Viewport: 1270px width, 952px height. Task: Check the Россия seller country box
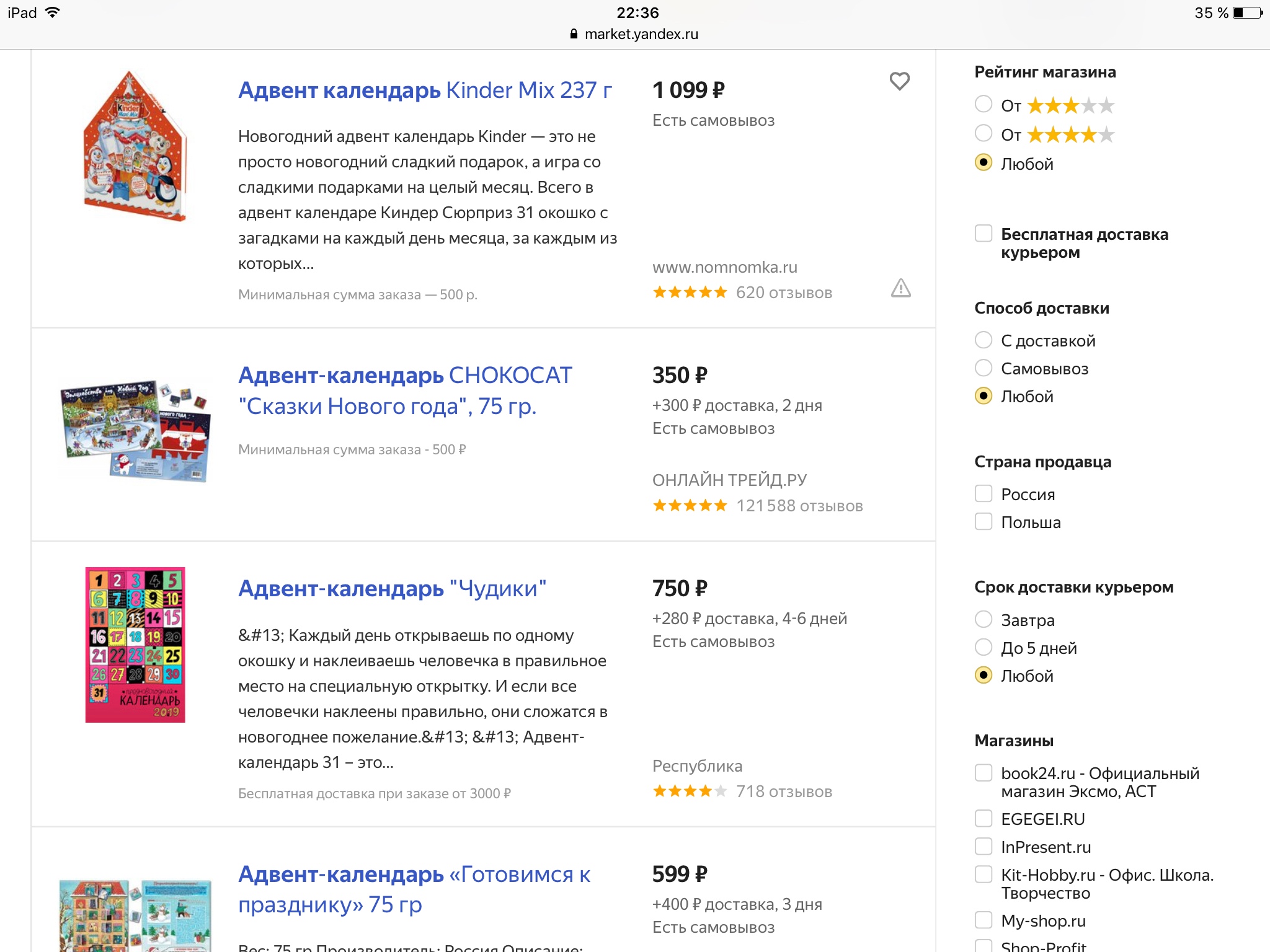tap(984, 494)
